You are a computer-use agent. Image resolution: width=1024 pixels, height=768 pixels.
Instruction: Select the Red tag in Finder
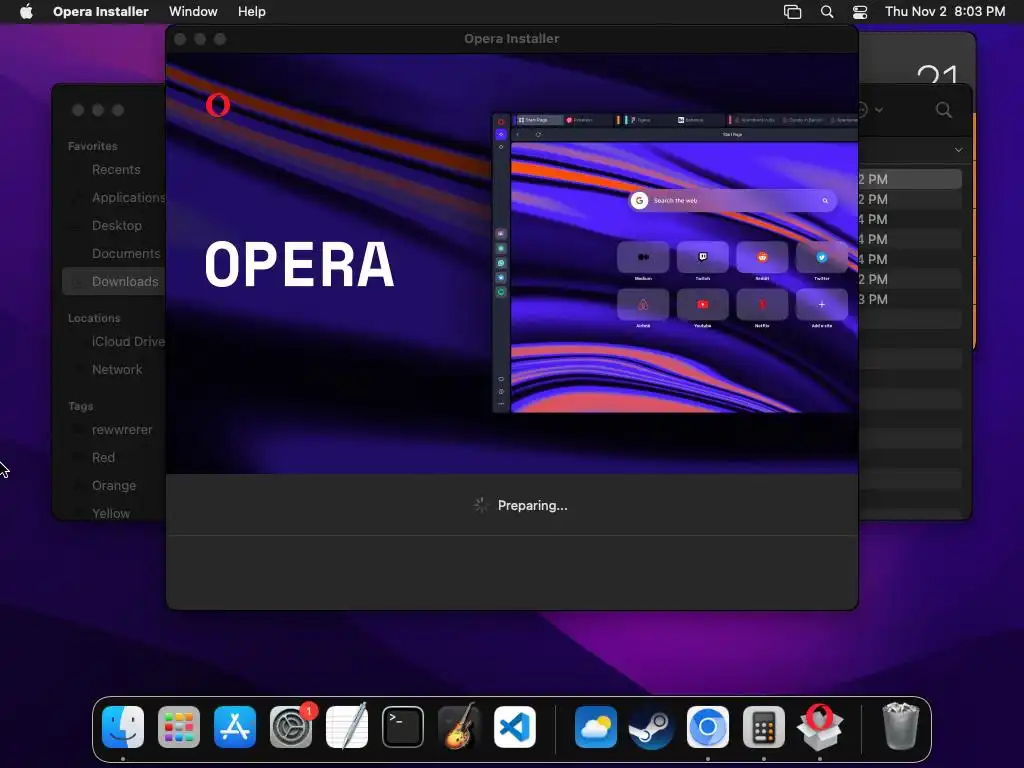pyautogui.click(x=103, y=458)
